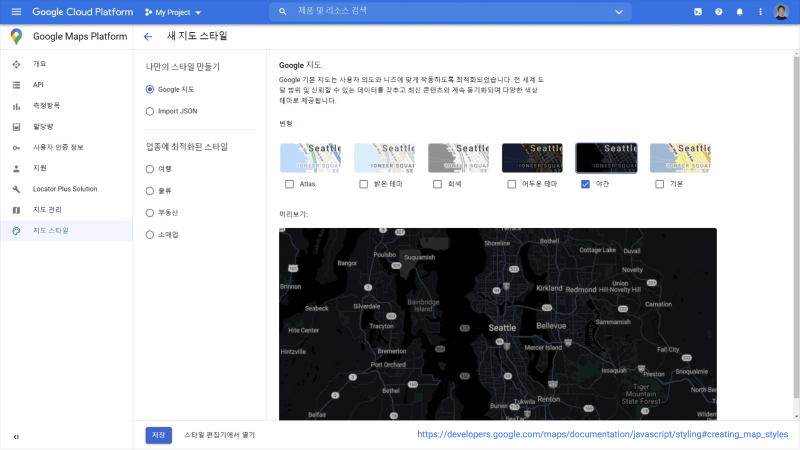Click the 제품 및 리소스 검색 field
The image size is (800, 450).
(x=450, y=11)
